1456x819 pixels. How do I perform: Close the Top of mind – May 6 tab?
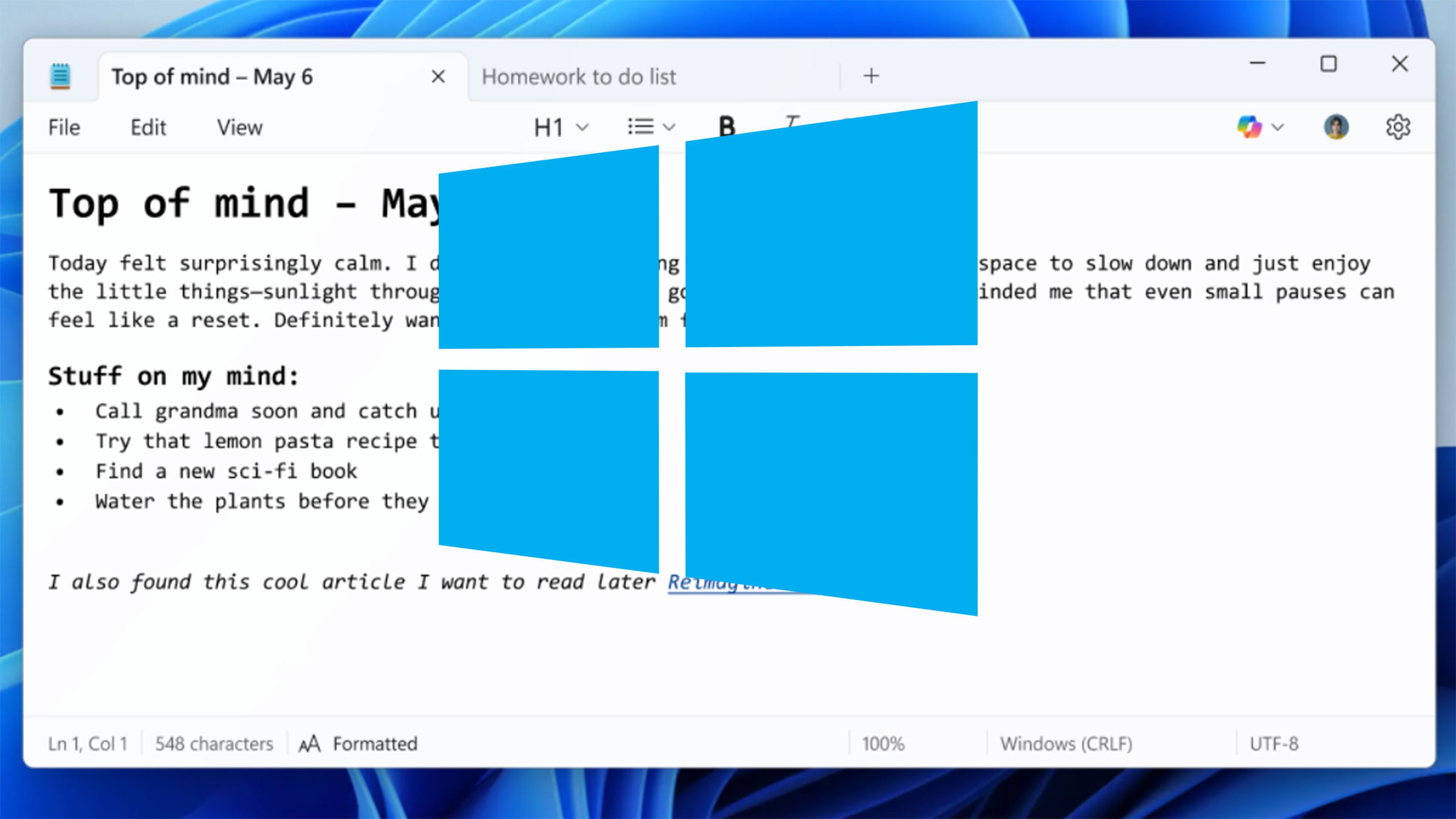click(x=438, y=76)
